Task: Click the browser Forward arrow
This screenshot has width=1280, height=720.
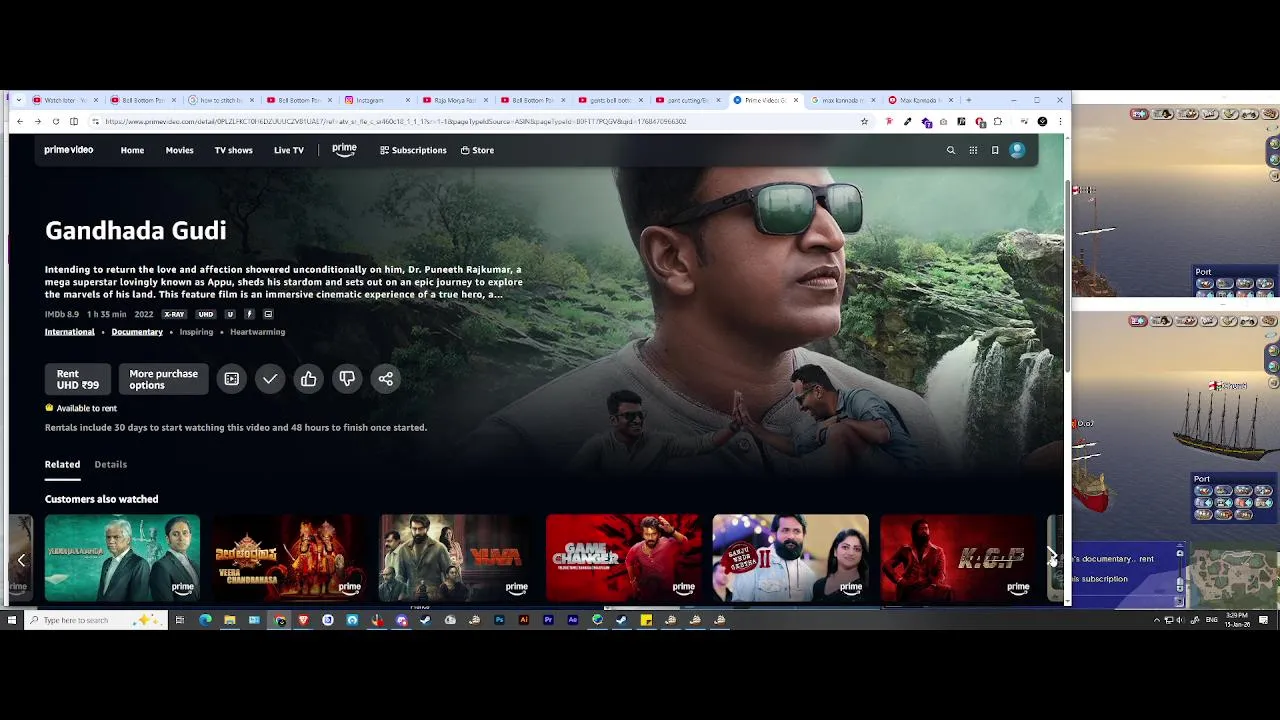Action: [37, 121]
